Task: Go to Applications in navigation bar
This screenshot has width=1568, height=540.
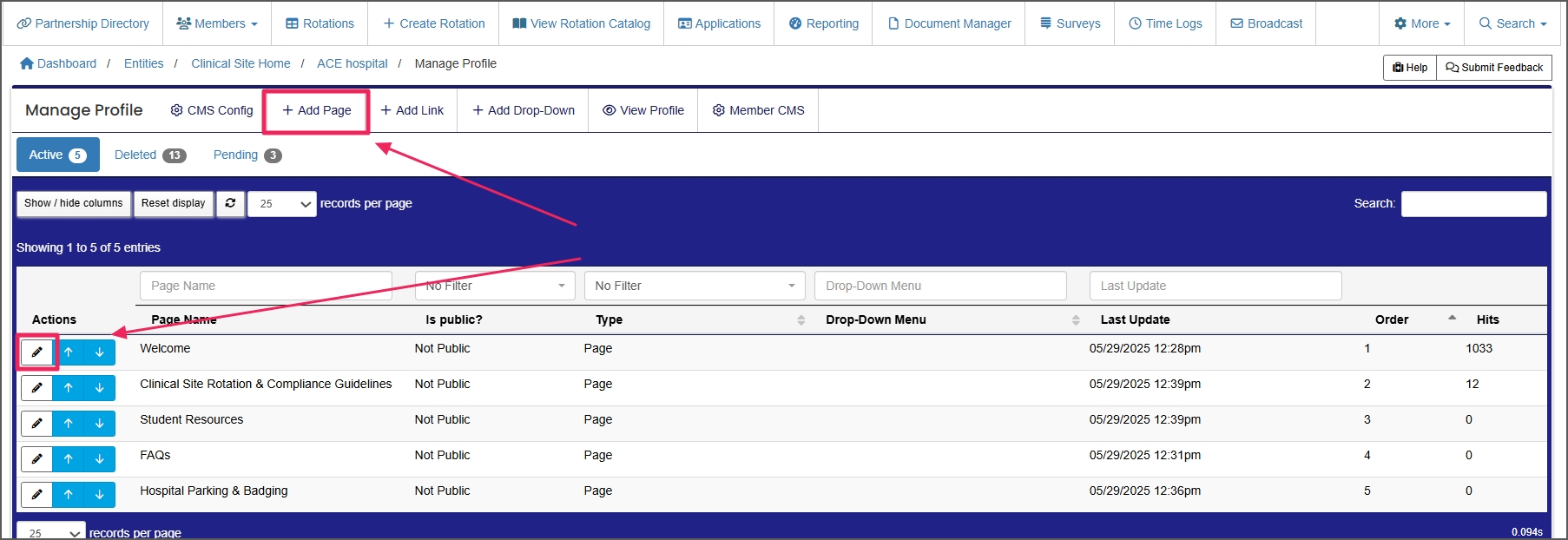Action: [x=719, y=23]
